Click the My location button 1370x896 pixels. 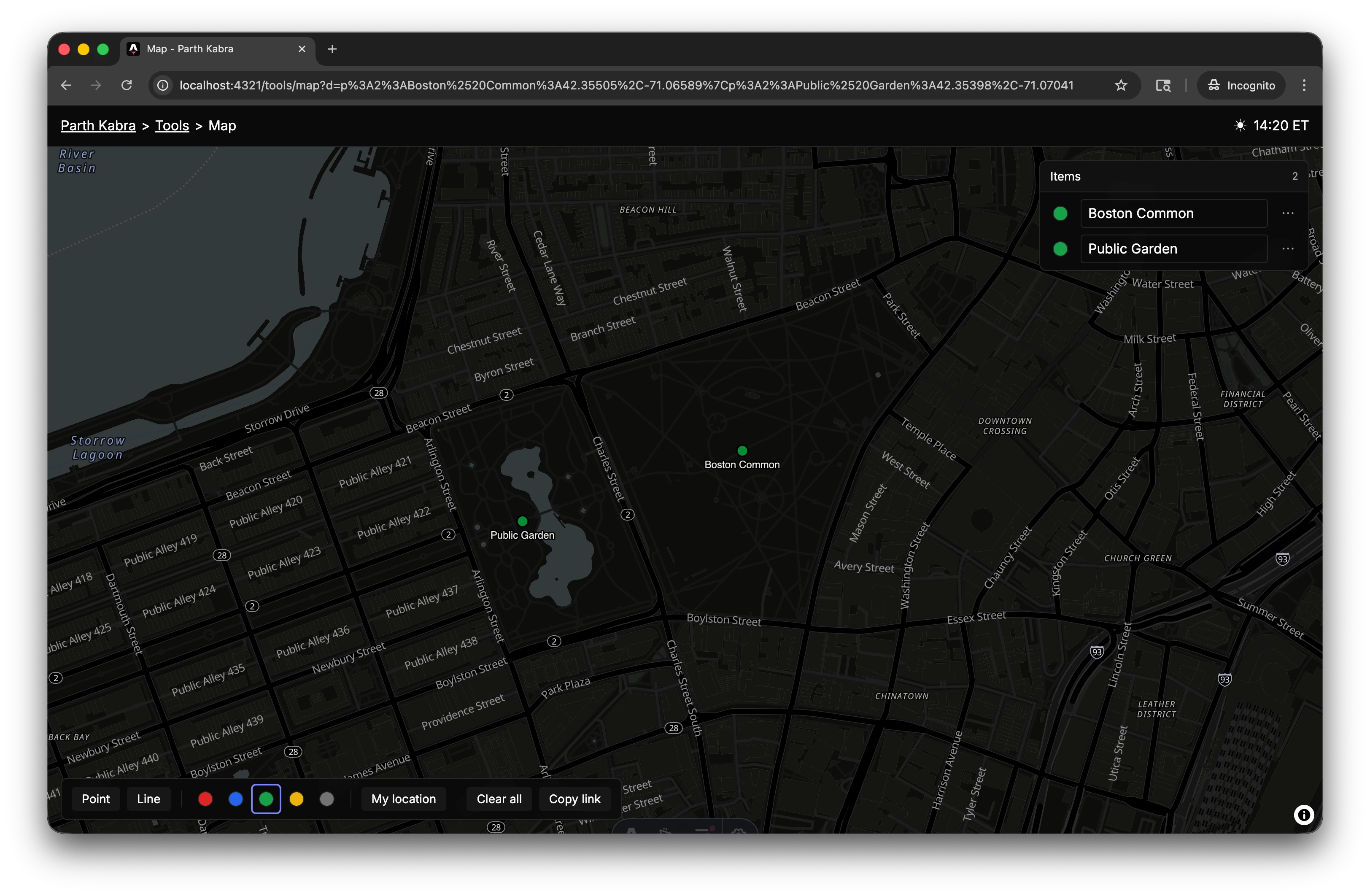pos(403,799)
